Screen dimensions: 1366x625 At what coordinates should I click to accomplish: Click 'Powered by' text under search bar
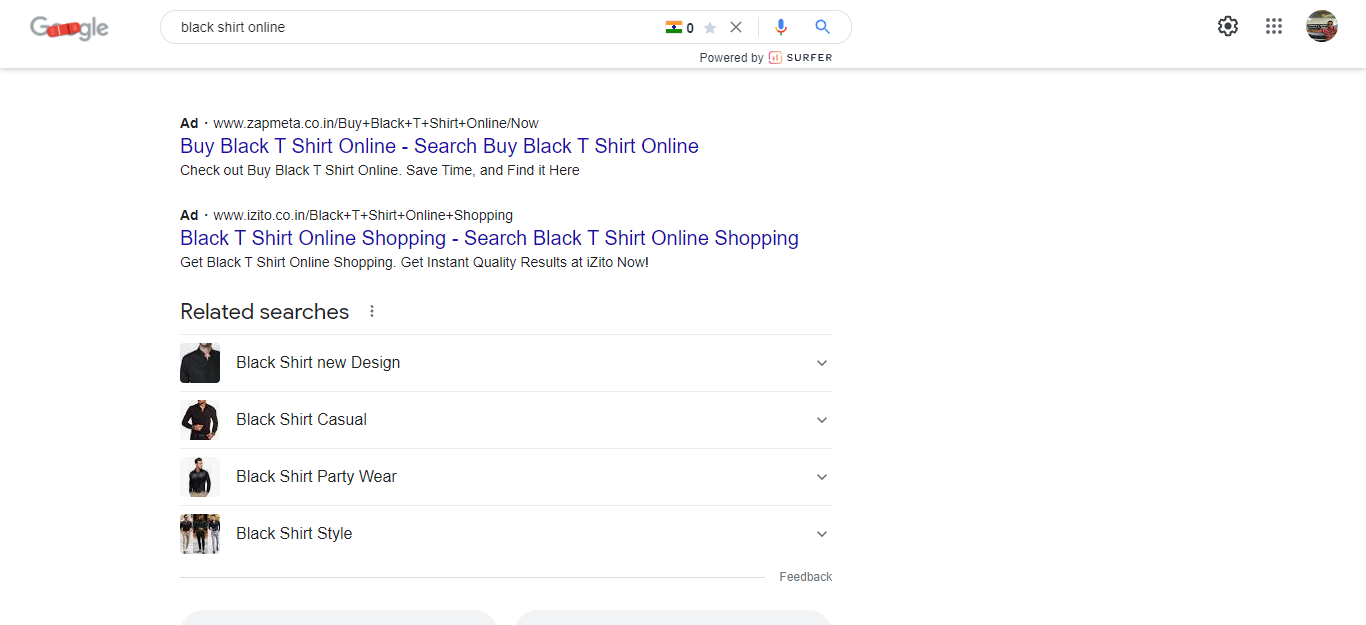coord(731,58)
